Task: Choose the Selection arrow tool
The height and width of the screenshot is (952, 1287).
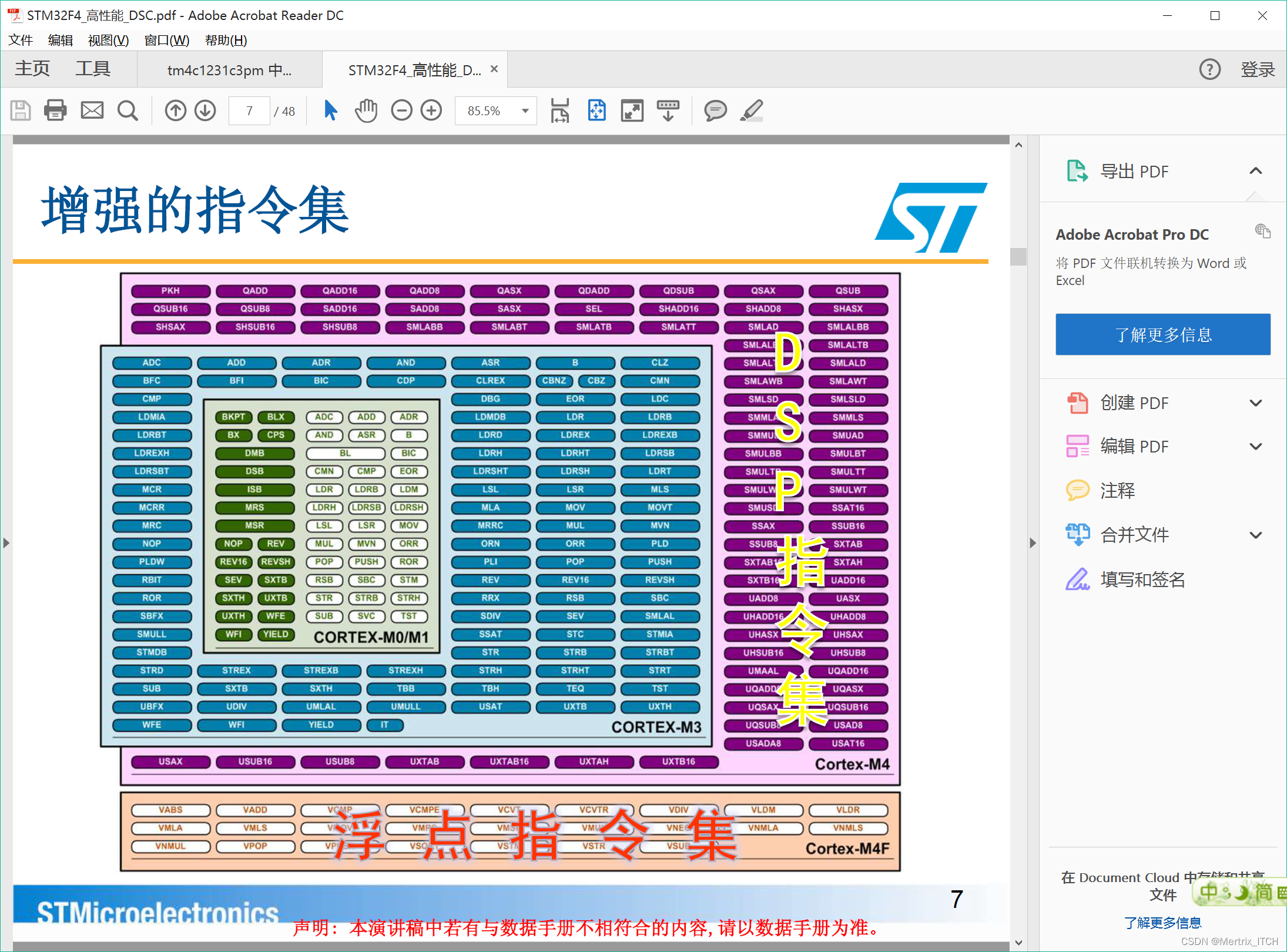Action: (331, 110)
